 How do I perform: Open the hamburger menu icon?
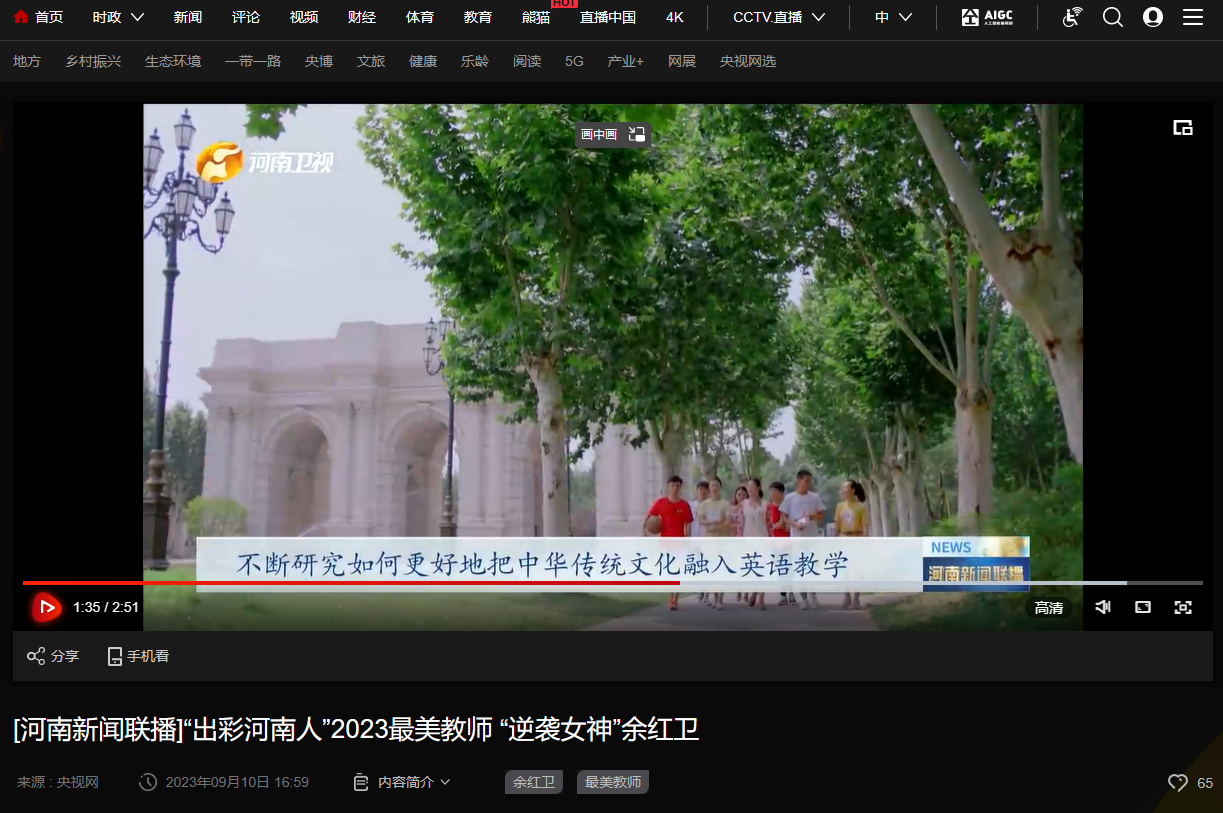(x=1193, y=17)
